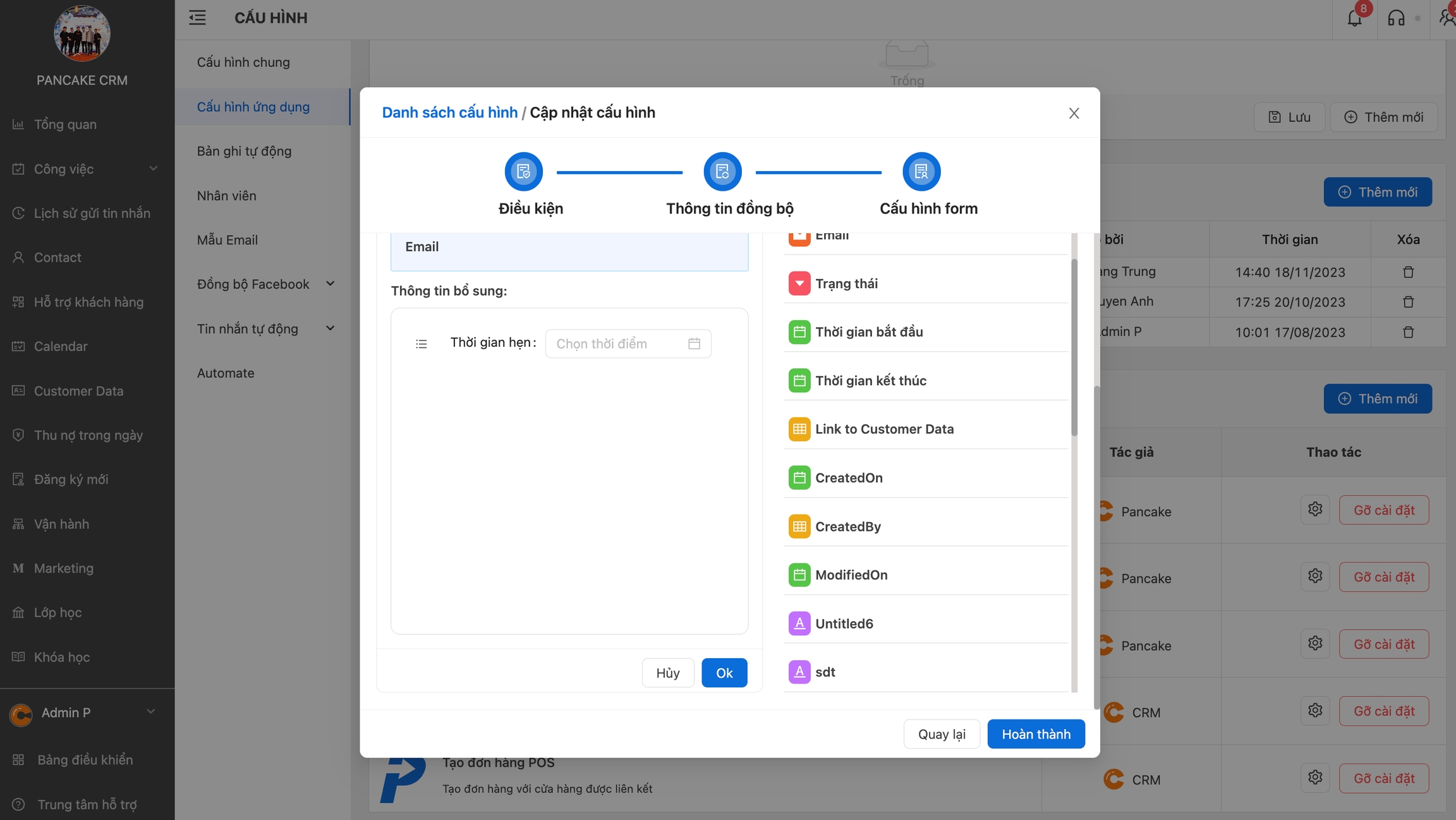
Task: Click the field list vertical scrollbar
Action: [1074, 347]
